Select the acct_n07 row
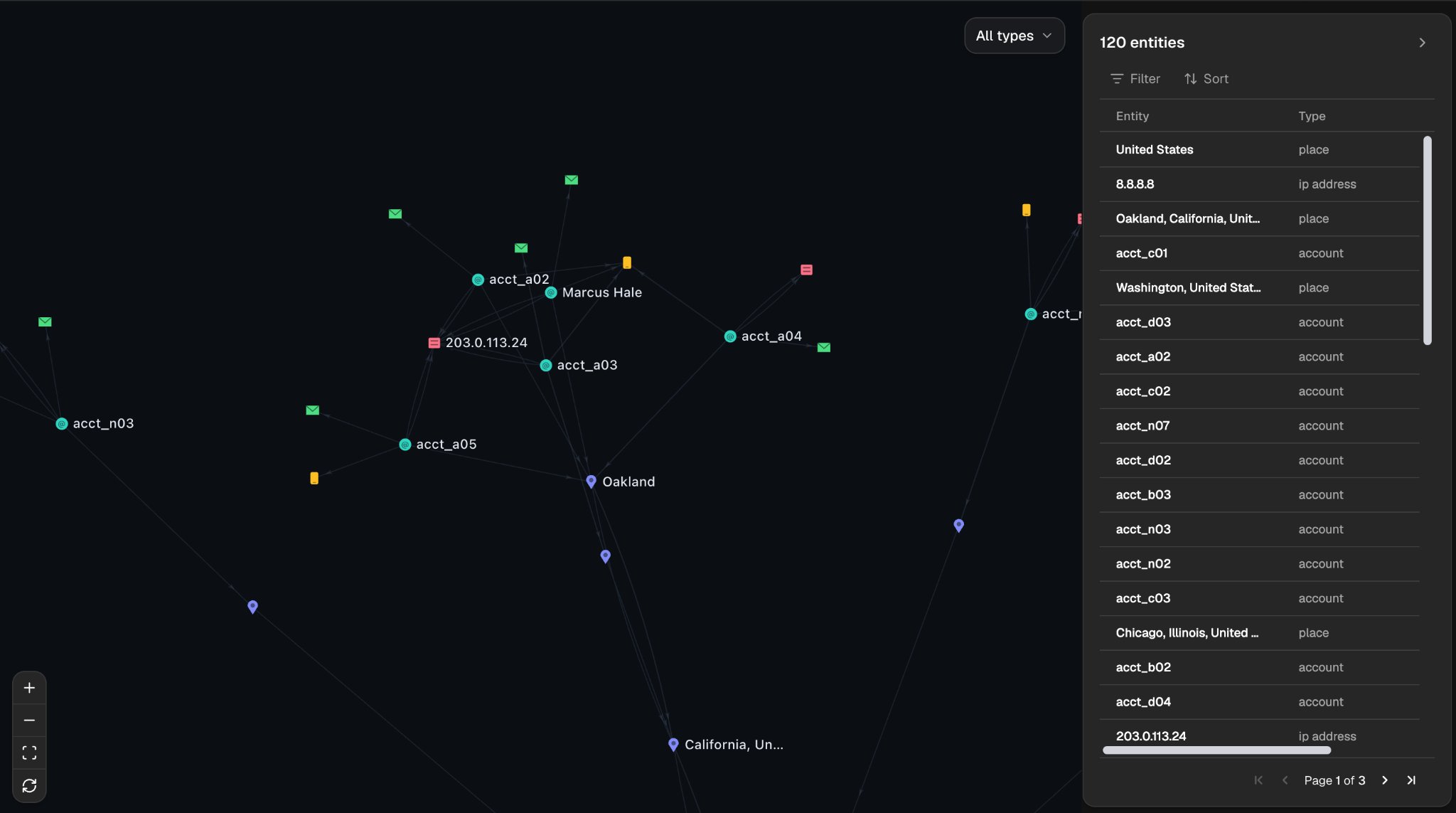 1259,425
